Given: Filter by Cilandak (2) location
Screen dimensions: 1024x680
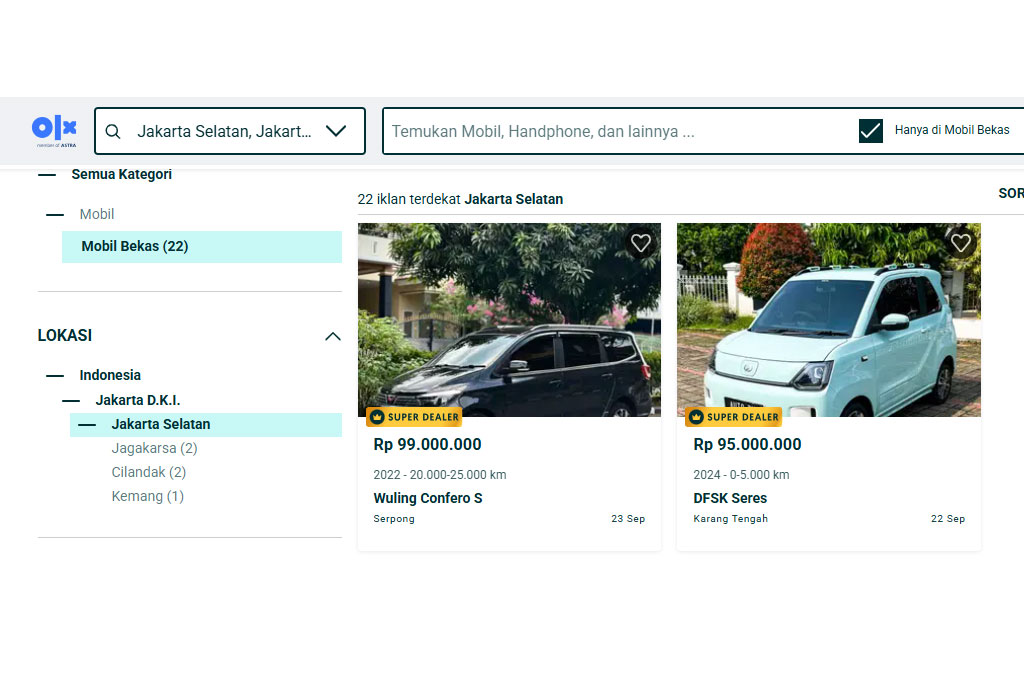Looking at the screenshot, I should point(149,472).
